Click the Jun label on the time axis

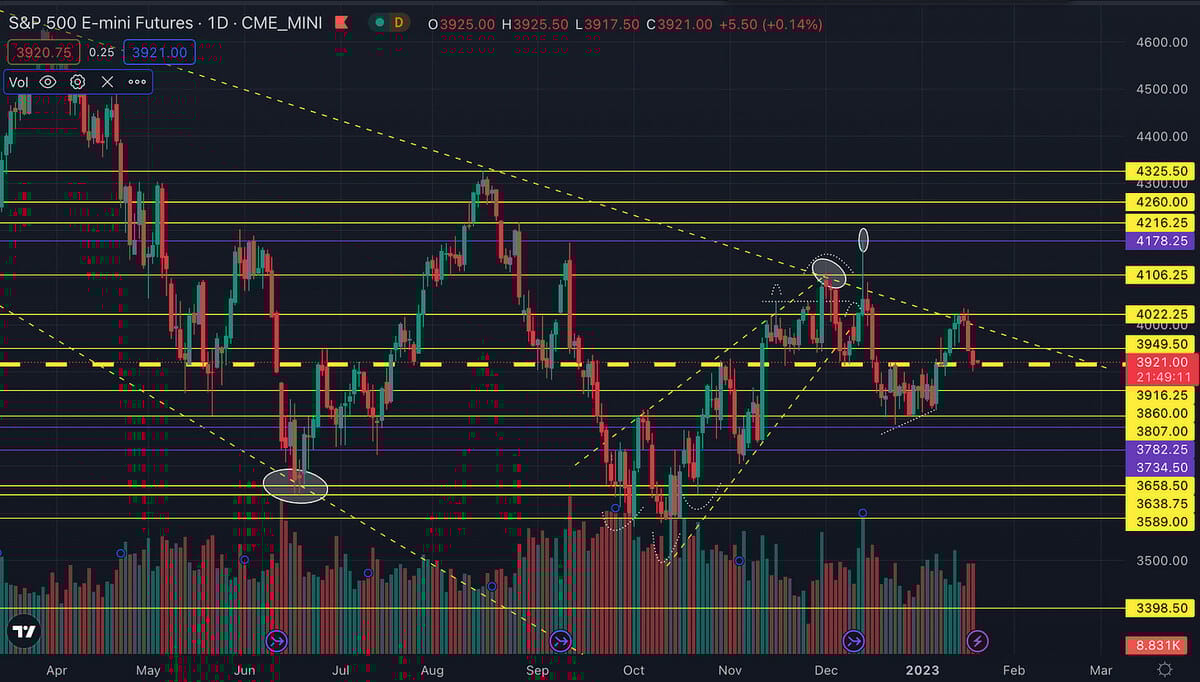click(x=246, y=669)
